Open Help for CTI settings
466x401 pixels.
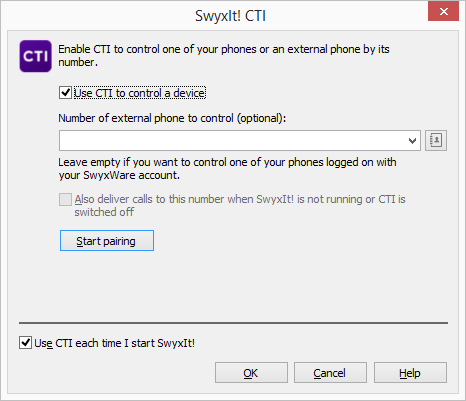[x=410, y=373]
